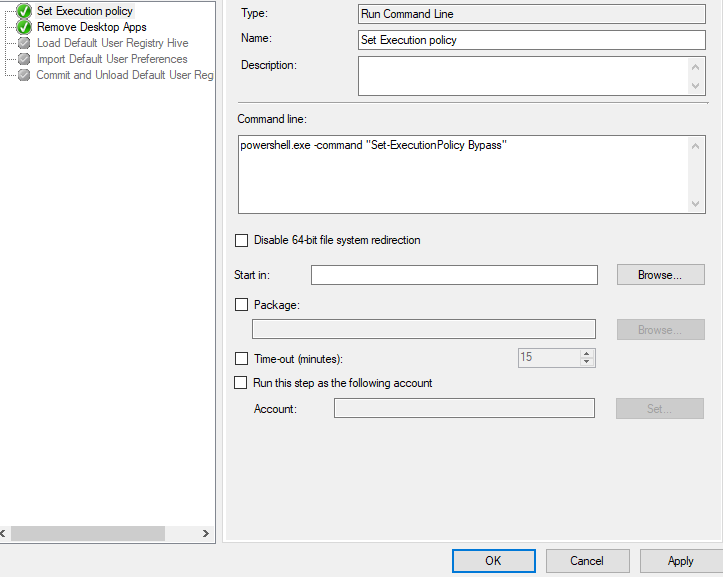Click Command line scroll down arrow
This screenshot has height=577, width=723.
(x=696, y=204)
